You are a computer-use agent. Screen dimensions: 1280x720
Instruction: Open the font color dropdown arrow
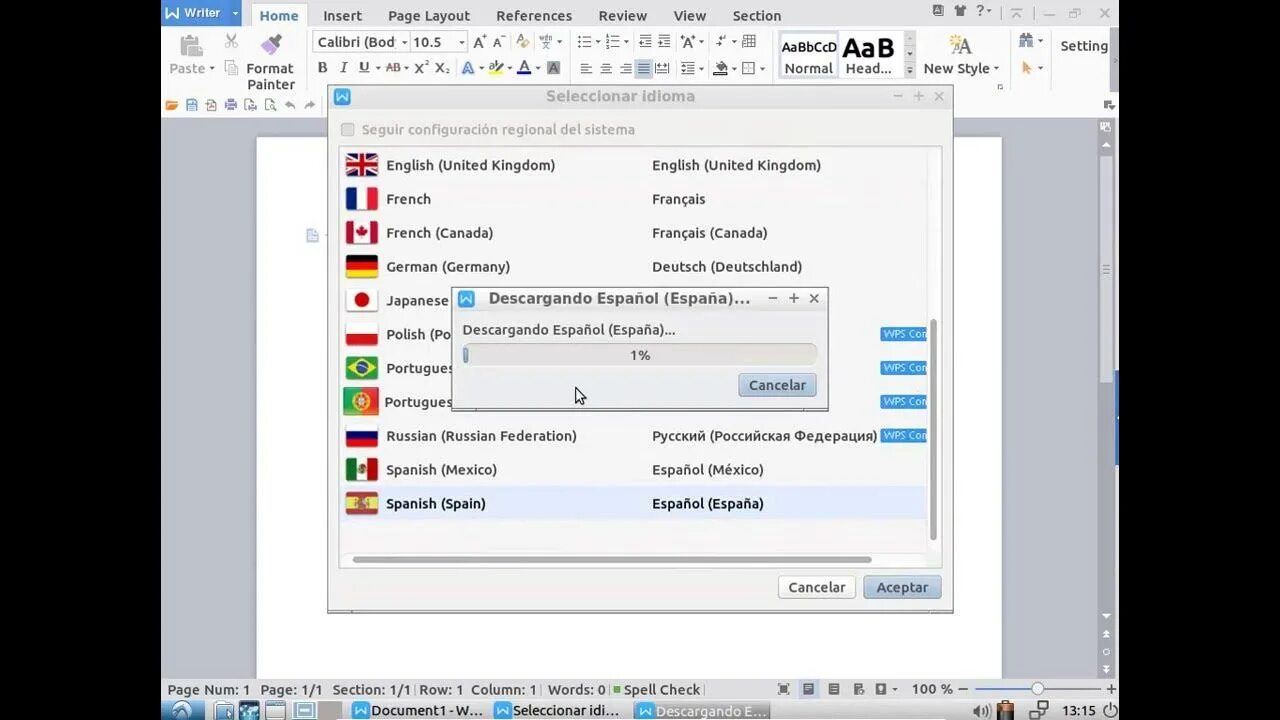538,68
